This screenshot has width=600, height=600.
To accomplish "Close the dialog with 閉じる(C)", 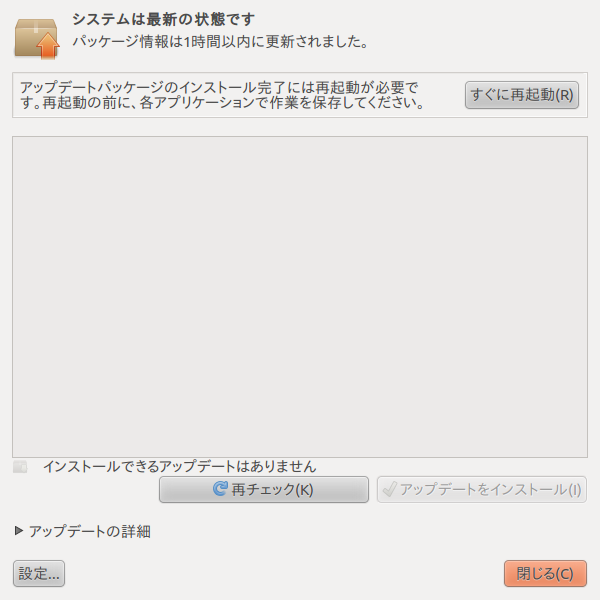I will [x=545, y=573].
